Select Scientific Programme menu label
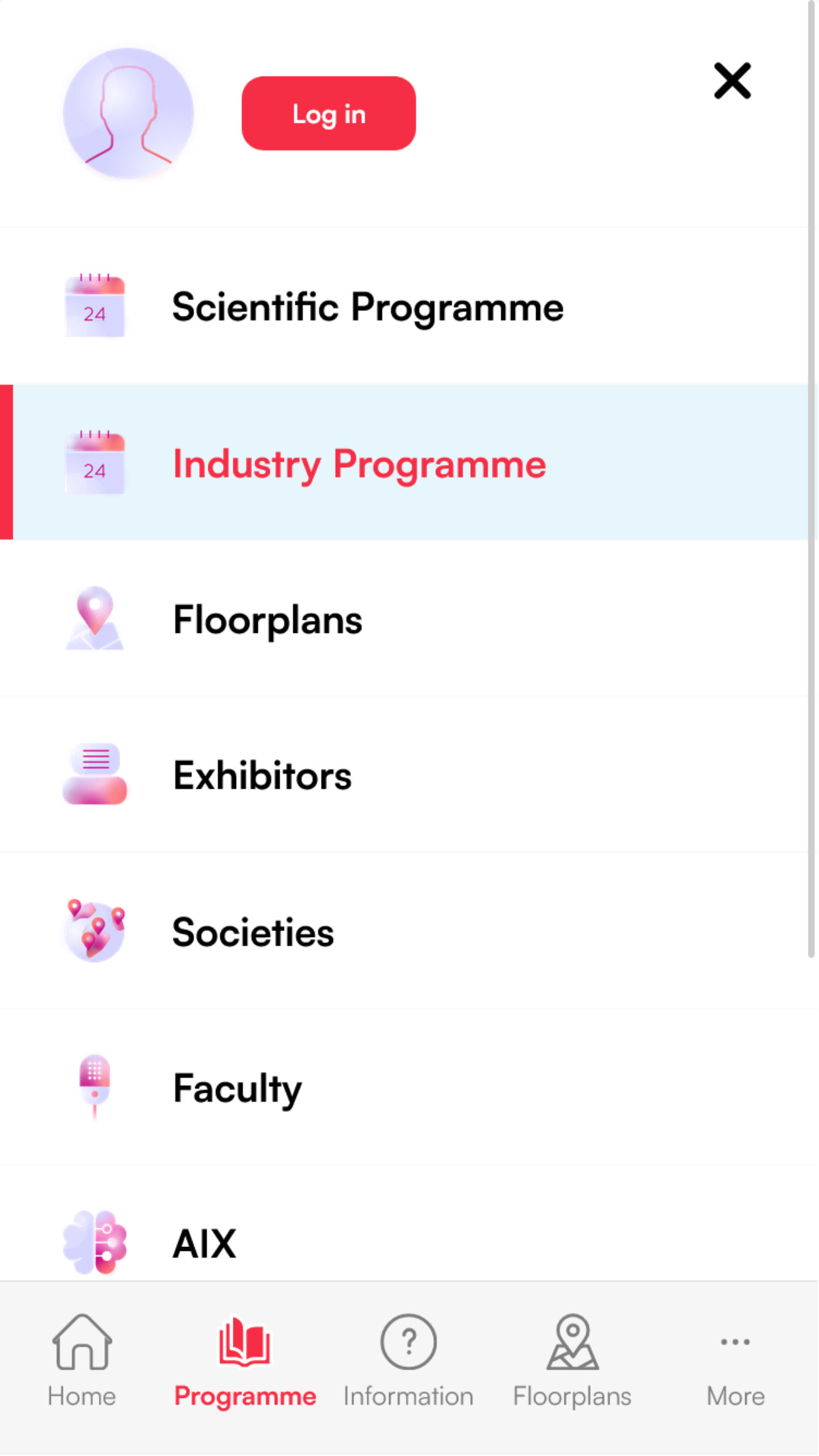This screenshot has height=1456, width=819. [368, 307]
